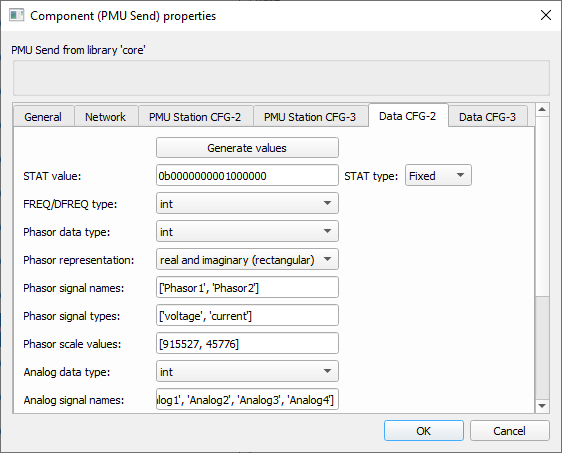Focus the STAT value input field

click(x=247, y=175)
